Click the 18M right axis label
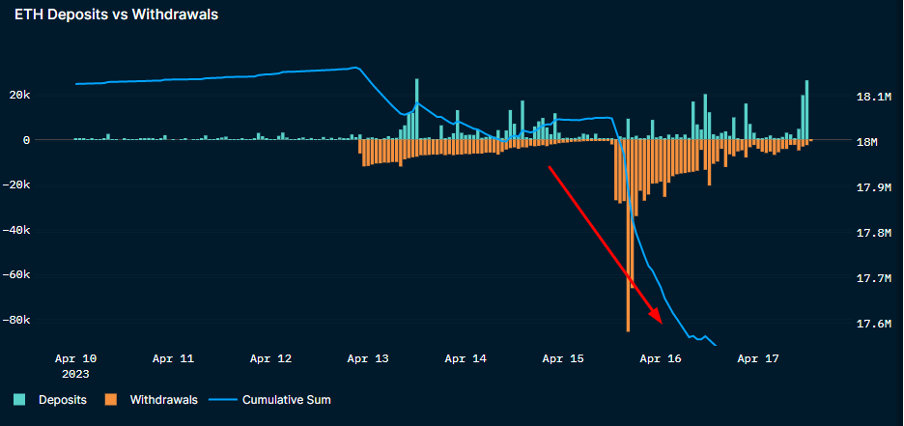The width and height of the screenshot is (904, 426). tap(866, 143)
